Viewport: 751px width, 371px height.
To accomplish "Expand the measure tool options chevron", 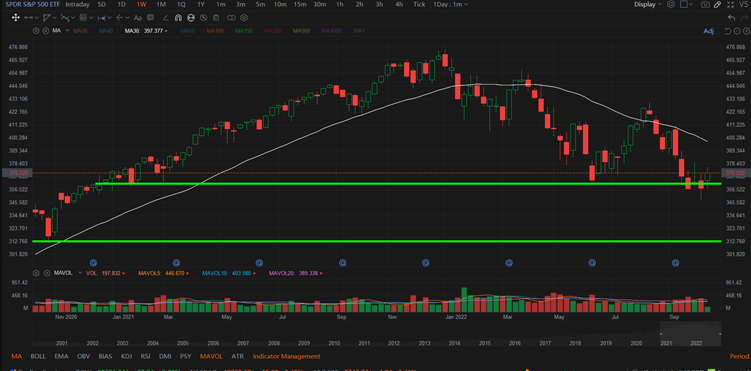I will point(110,18).
